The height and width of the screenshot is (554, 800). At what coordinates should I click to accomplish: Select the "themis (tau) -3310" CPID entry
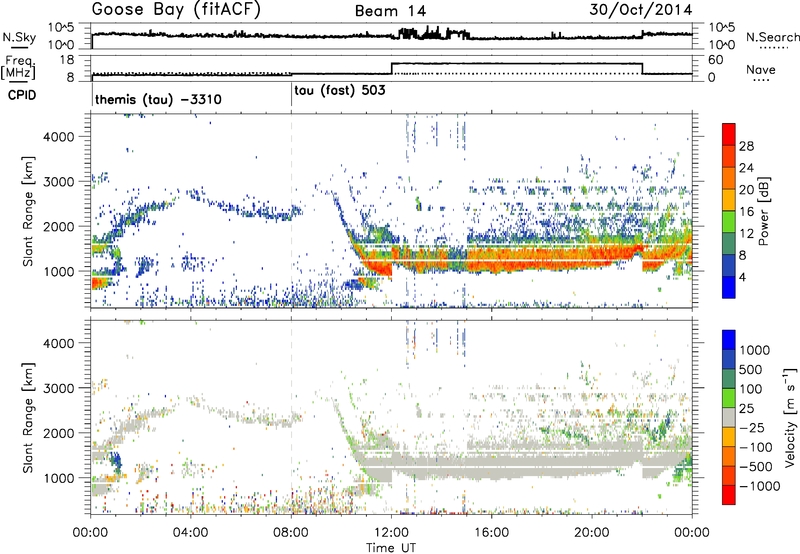[158, 99]
